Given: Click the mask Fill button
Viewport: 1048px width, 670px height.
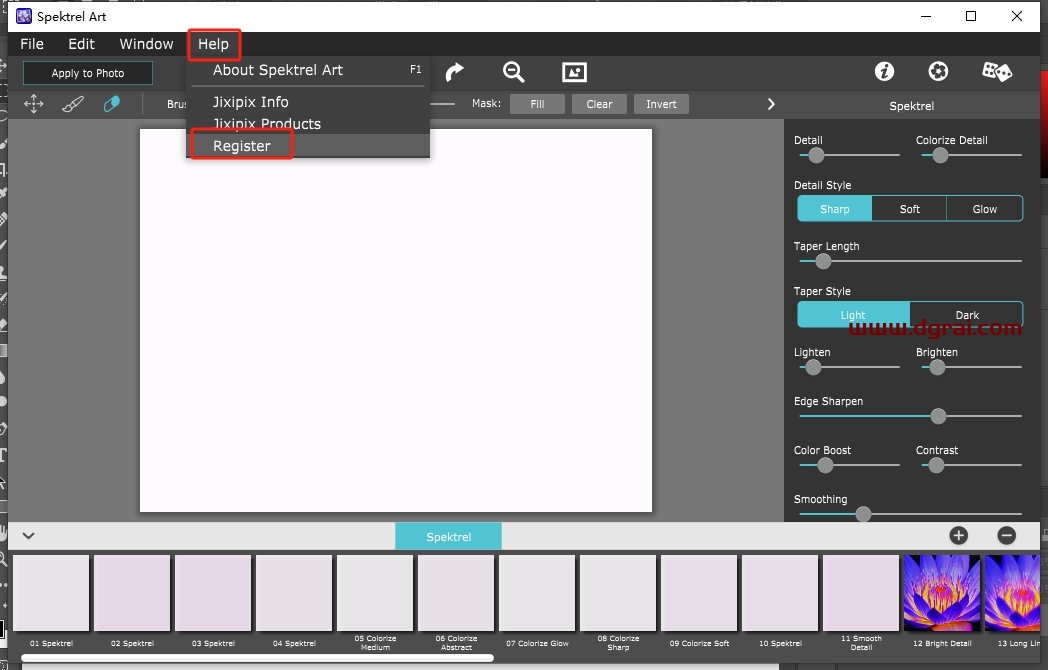Looking at the screenshot, I should 537,104.
